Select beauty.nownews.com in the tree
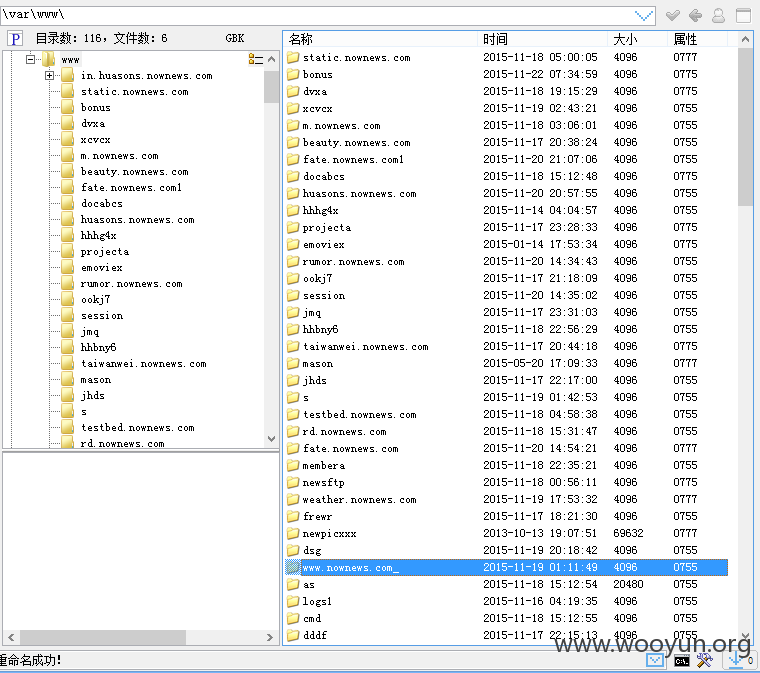 (135, 172)
